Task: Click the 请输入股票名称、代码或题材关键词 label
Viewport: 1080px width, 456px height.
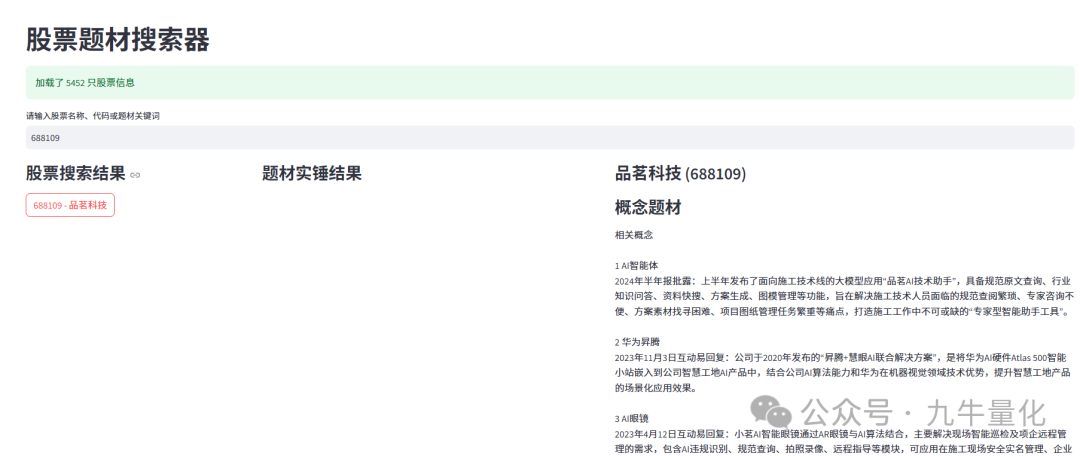Action: [x=93, y=116]
